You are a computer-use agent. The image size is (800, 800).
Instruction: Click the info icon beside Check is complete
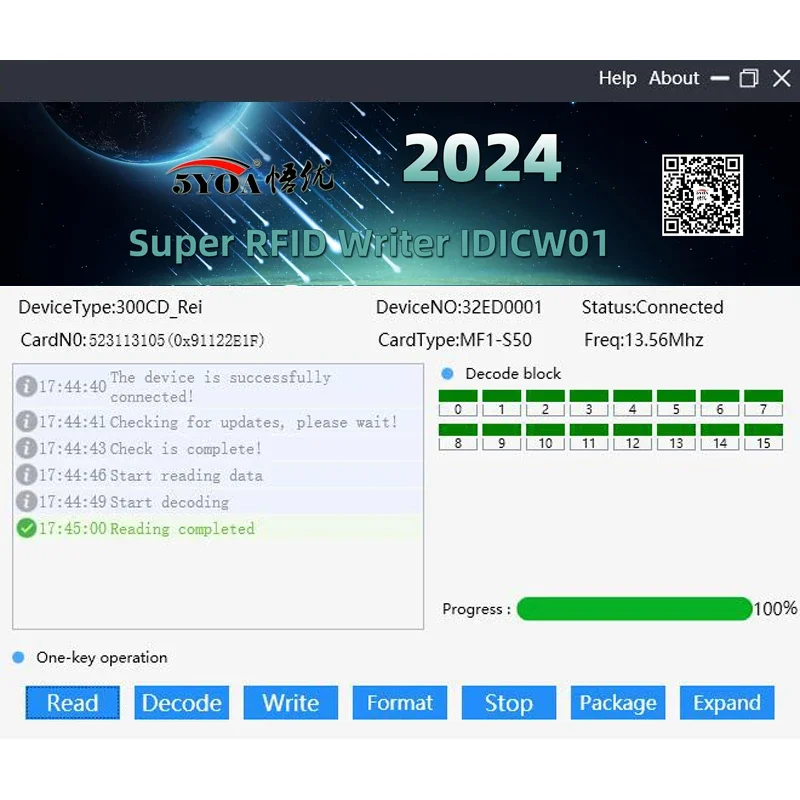[27, 449]
